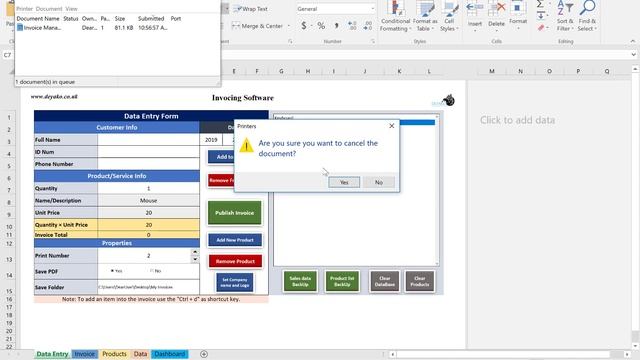Apply Percent Style format
Image resolution: width=640 pixels, height=360 pixels.
pyautogui.click(x=321, y=26)
